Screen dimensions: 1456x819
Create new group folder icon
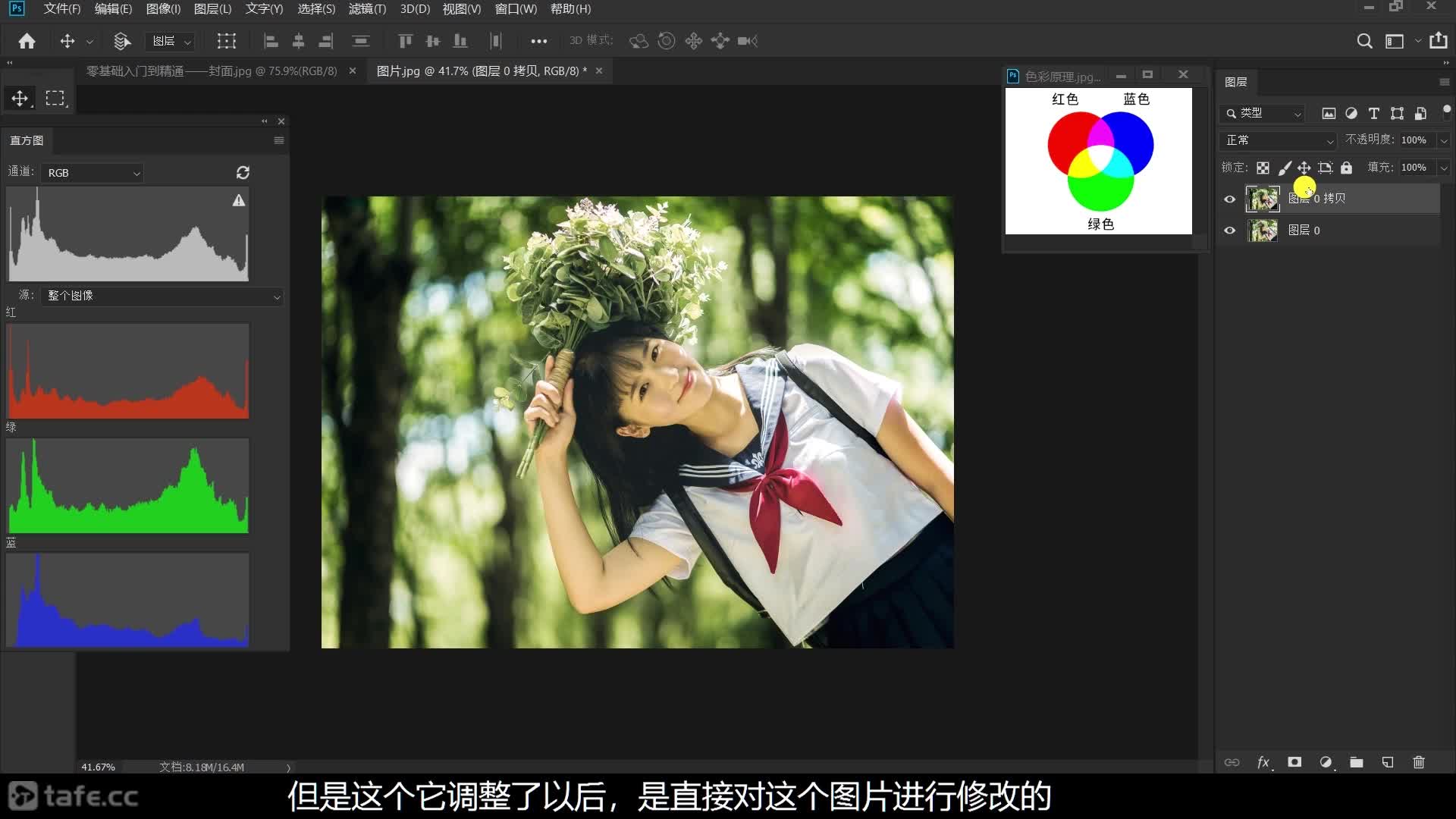pyautogui.click(x=1357, y=762)
